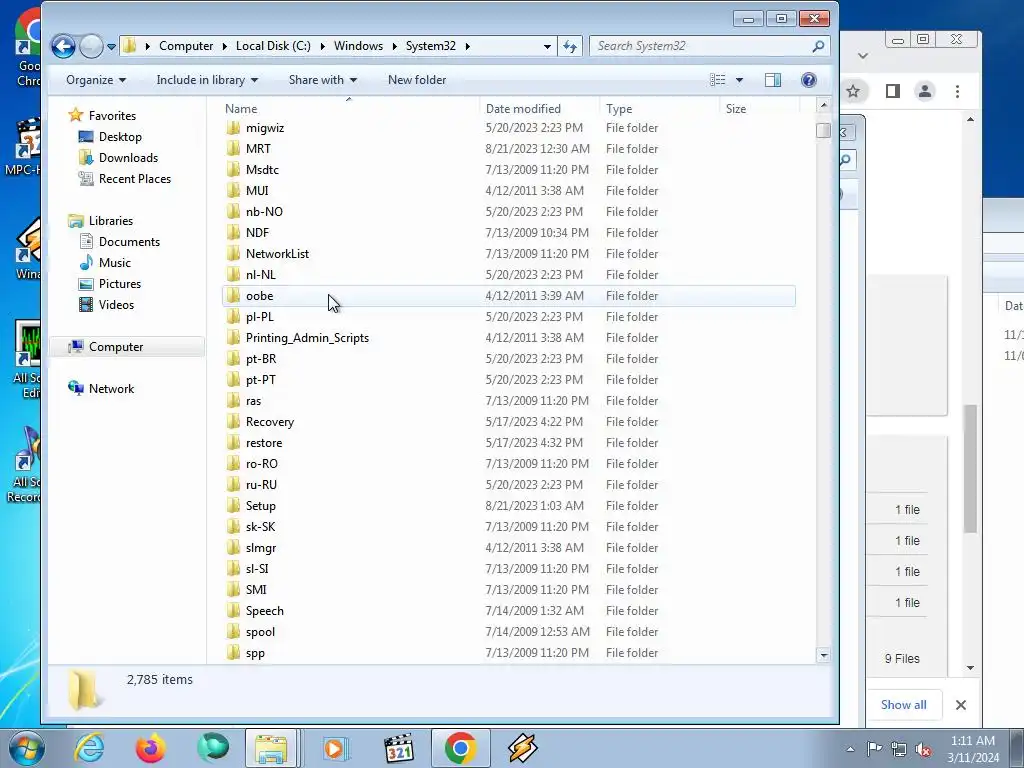Open recent locations dropdown beside forward arrow
This screenshot has height=768, width=1024.
click(x=112, y=46)
